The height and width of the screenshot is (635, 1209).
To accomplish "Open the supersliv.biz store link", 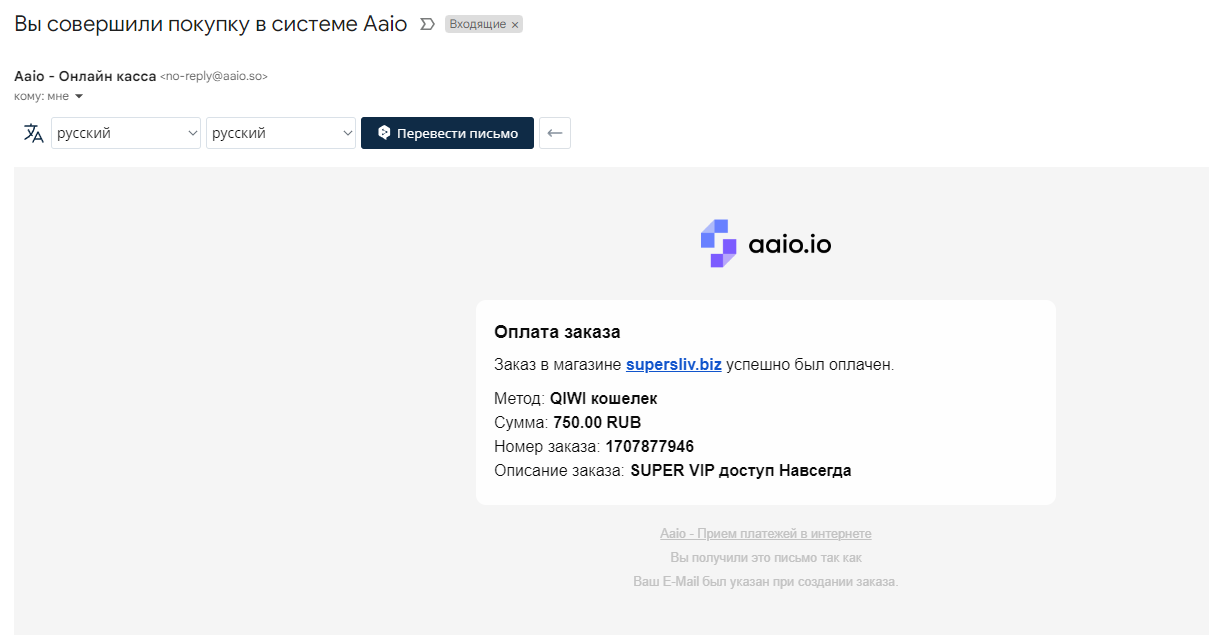I will [x=674, y=365].
